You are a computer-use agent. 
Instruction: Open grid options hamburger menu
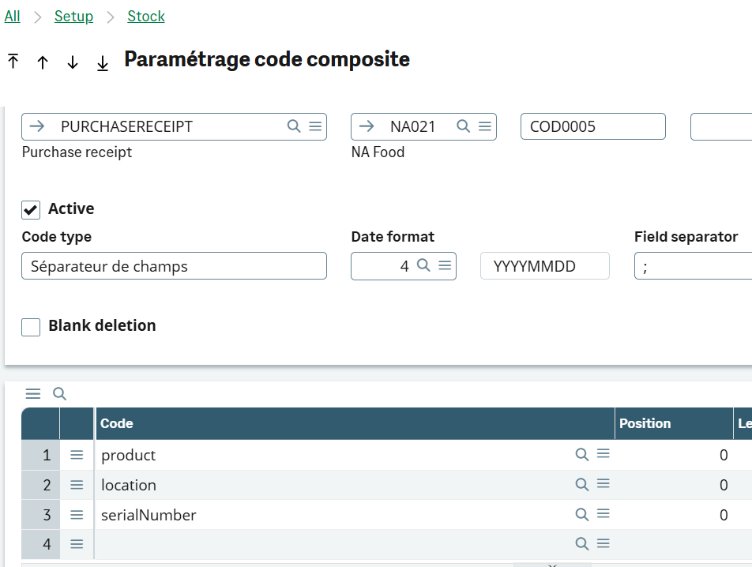33,394
